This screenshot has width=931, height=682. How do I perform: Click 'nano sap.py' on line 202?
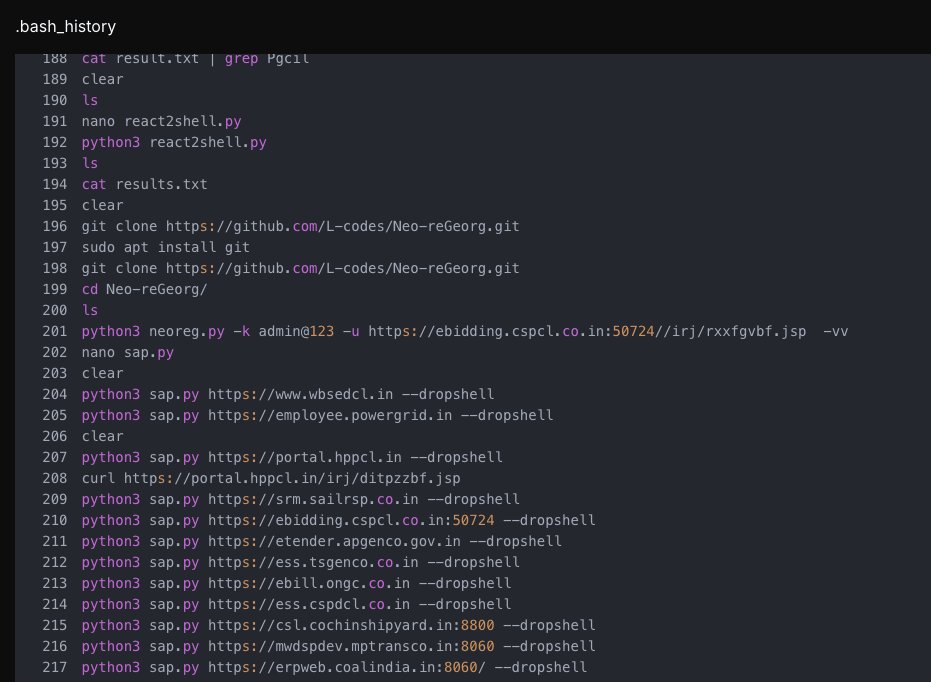click(x=128, y=353)
